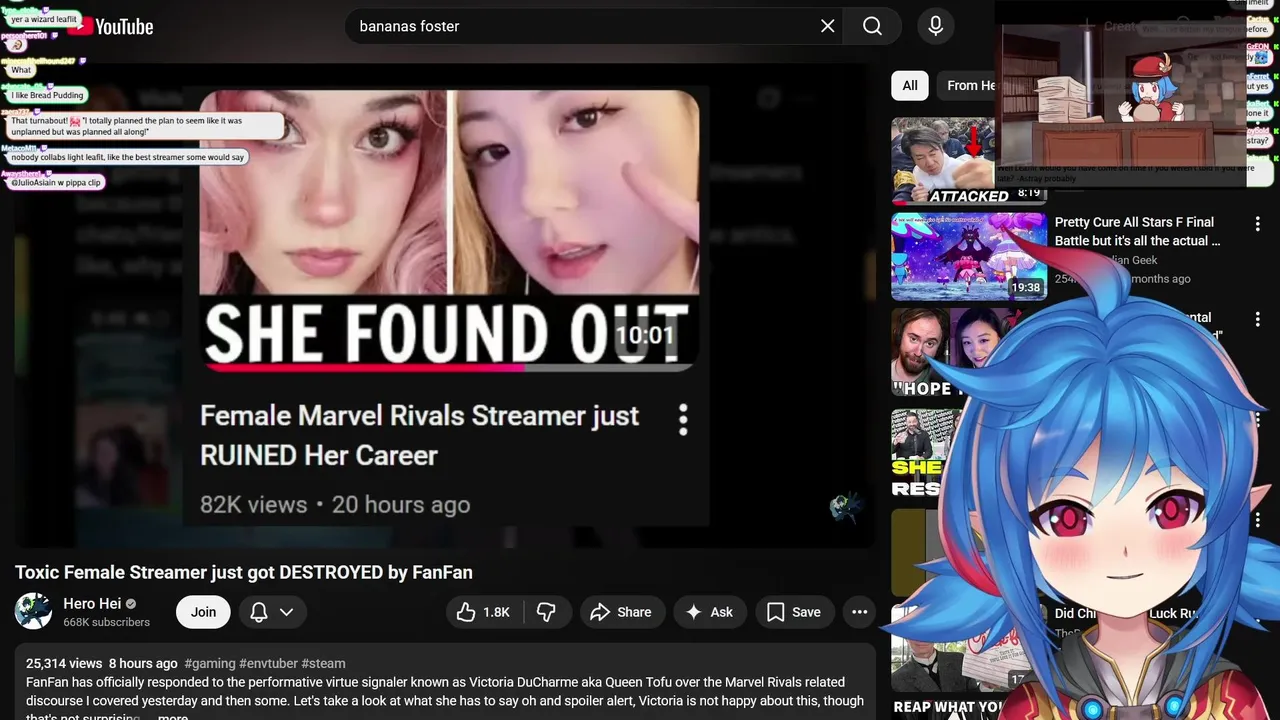Open the Pretty Cure All Stars thumbnail
This screenshot has height=720, width=1280.
(x=968, y=256)
